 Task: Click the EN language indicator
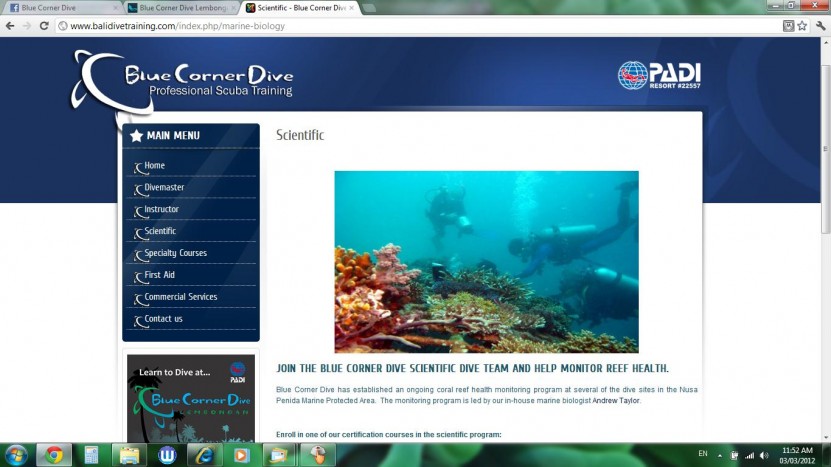(703, 454)
